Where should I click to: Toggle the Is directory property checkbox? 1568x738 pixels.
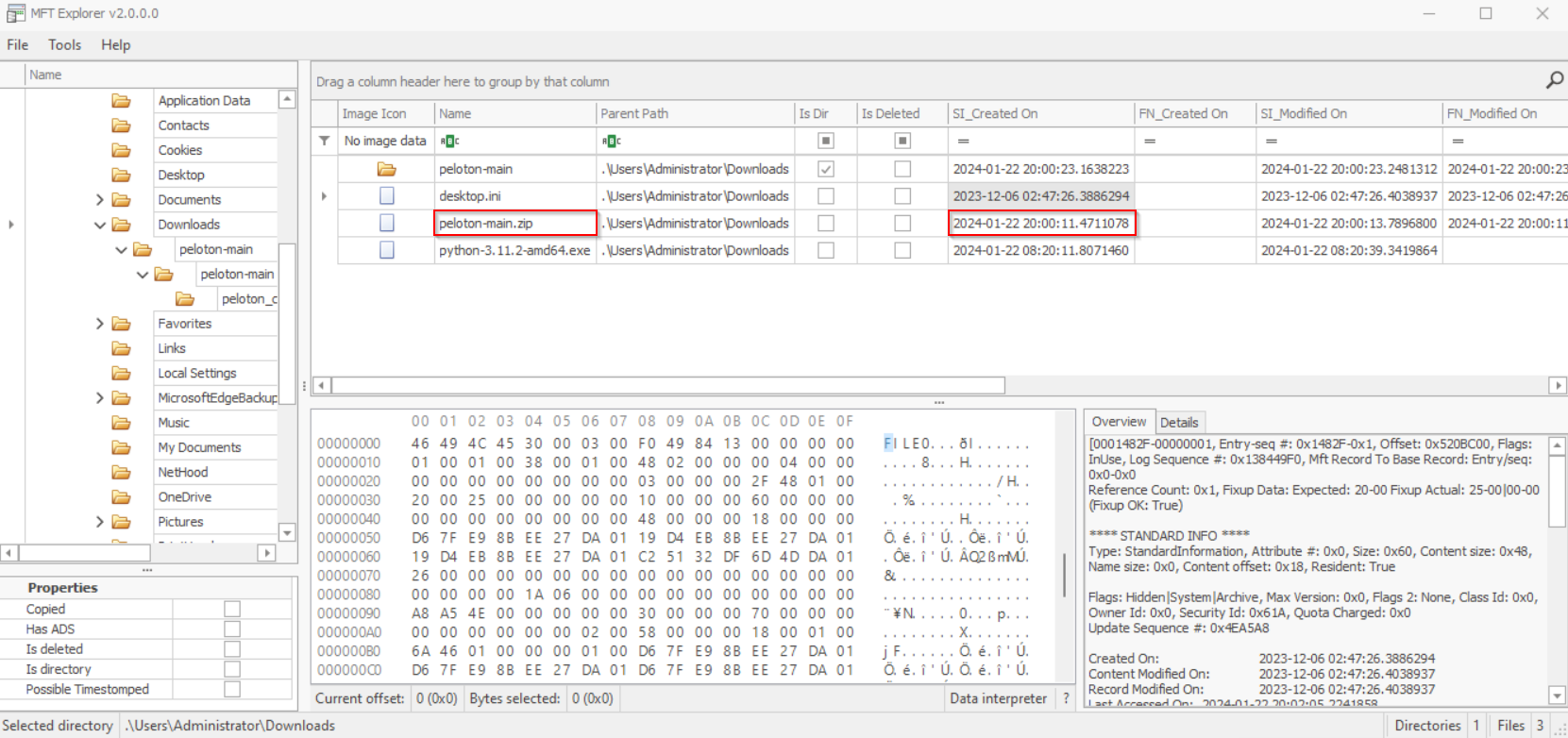click(232, 669)
